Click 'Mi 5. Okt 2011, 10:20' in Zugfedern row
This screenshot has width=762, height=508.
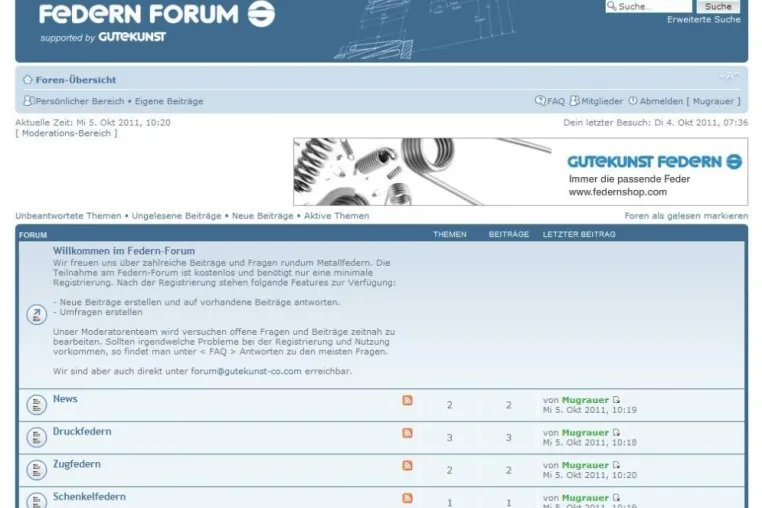589,475
